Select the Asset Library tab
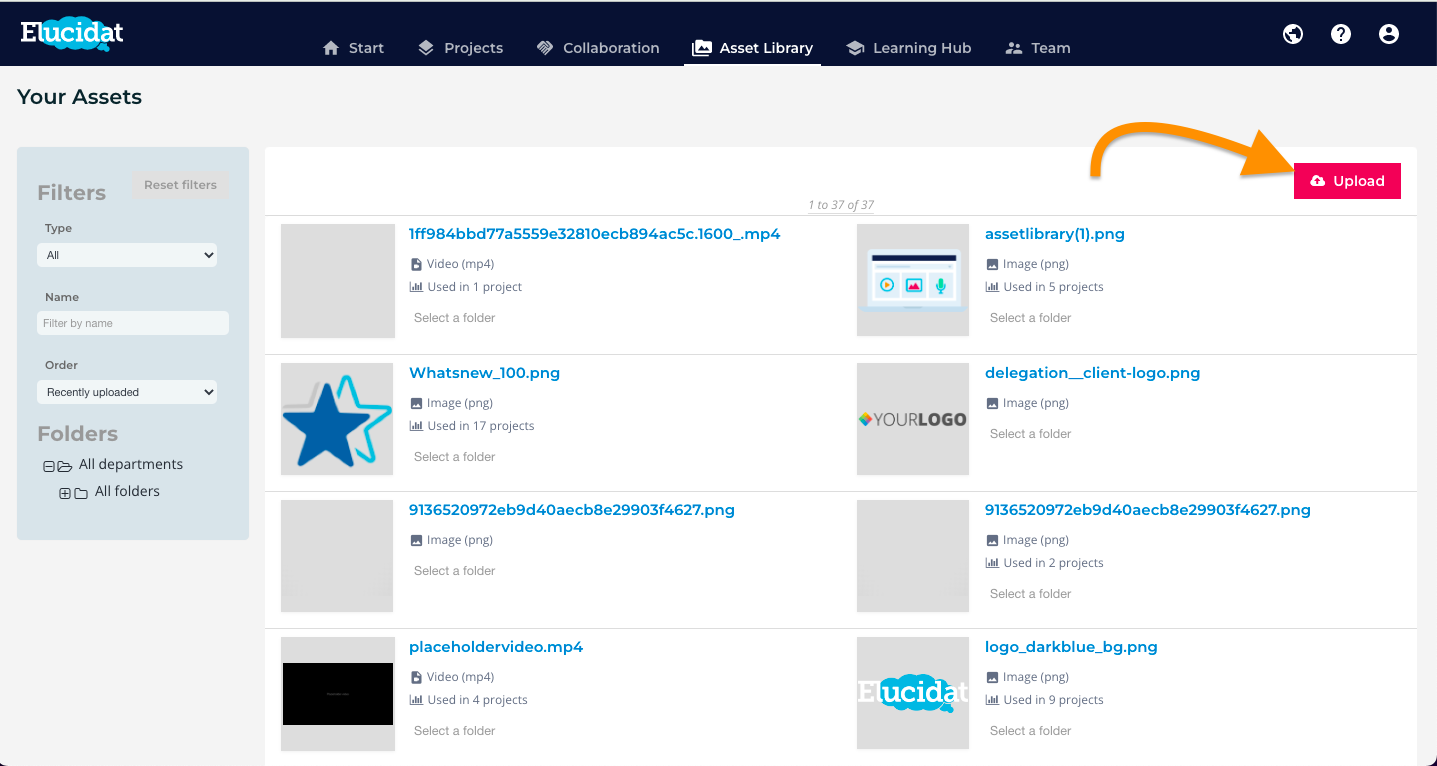 pyautogui.click(x=753, y=48)
